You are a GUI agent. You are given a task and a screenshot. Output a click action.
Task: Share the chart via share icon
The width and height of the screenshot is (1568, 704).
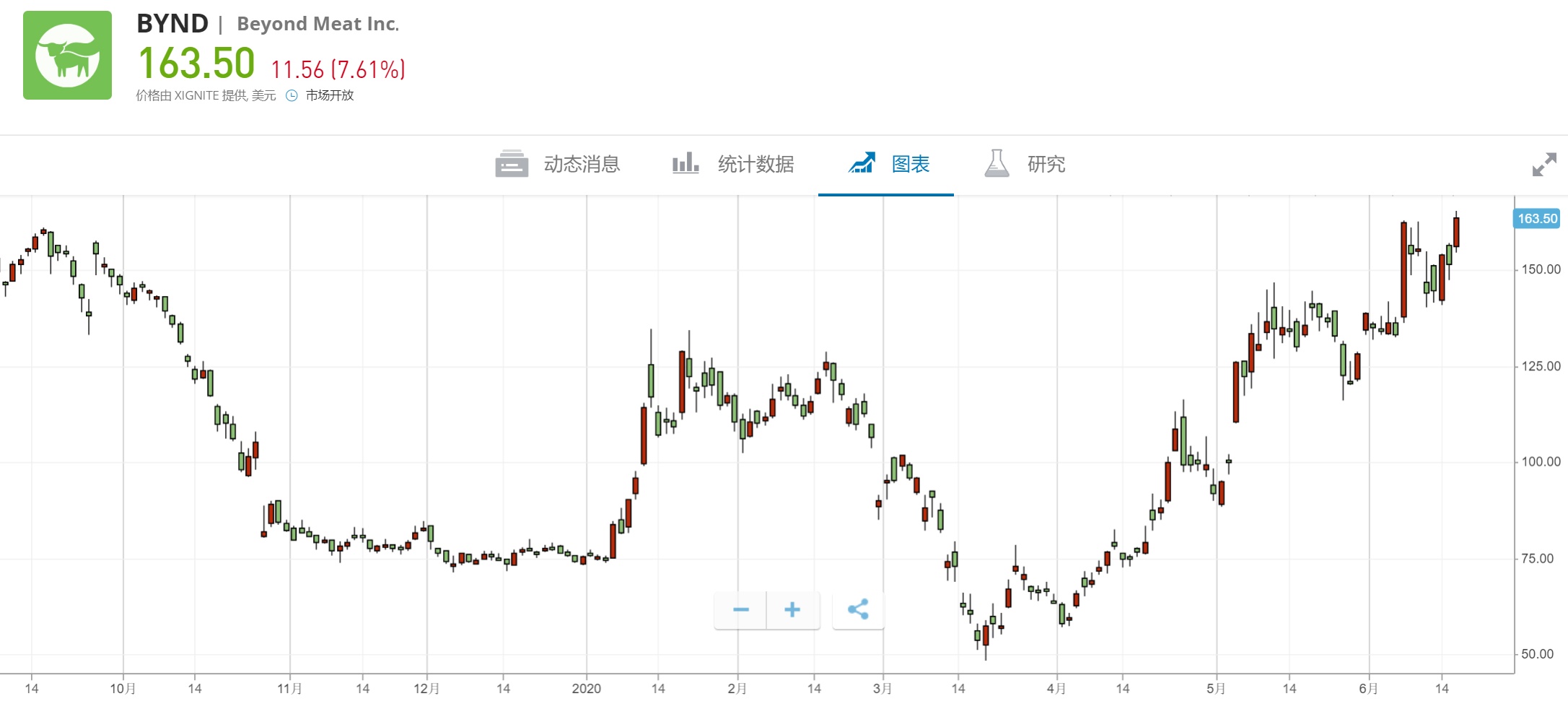[x=858, y=609]
